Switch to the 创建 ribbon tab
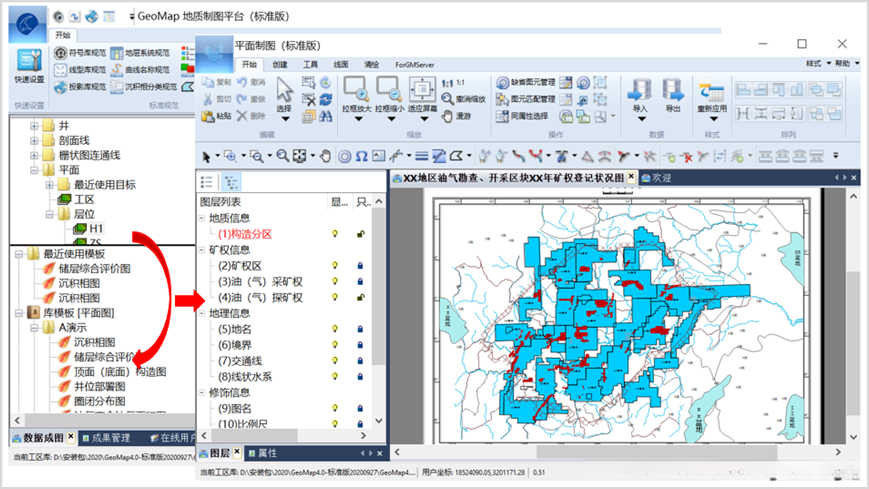The image size is (869, 489). [280, 64]
